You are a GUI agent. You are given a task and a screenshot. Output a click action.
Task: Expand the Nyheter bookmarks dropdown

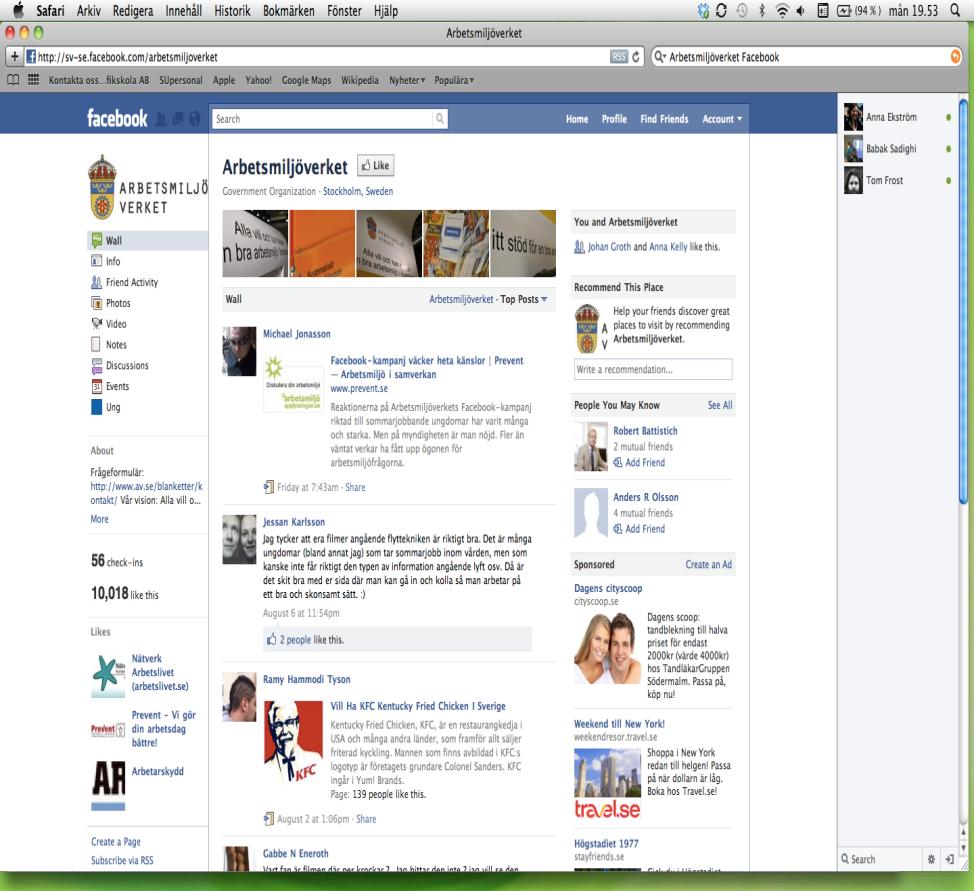tap(407, 80)
